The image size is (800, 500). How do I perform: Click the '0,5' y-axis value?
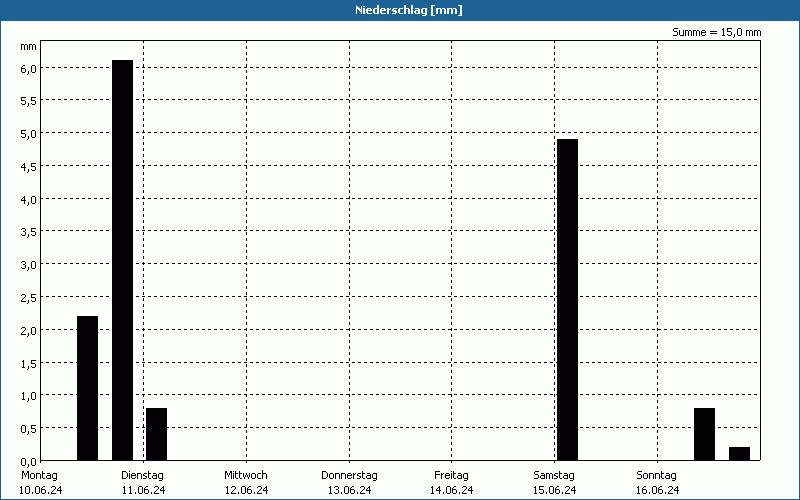coord(29,429)
